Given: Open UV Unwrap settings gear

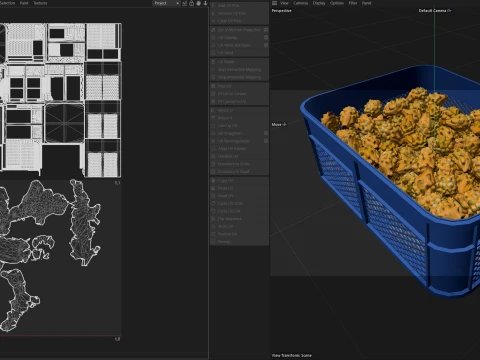Looking at the screenshot, I should click(266, 37).
